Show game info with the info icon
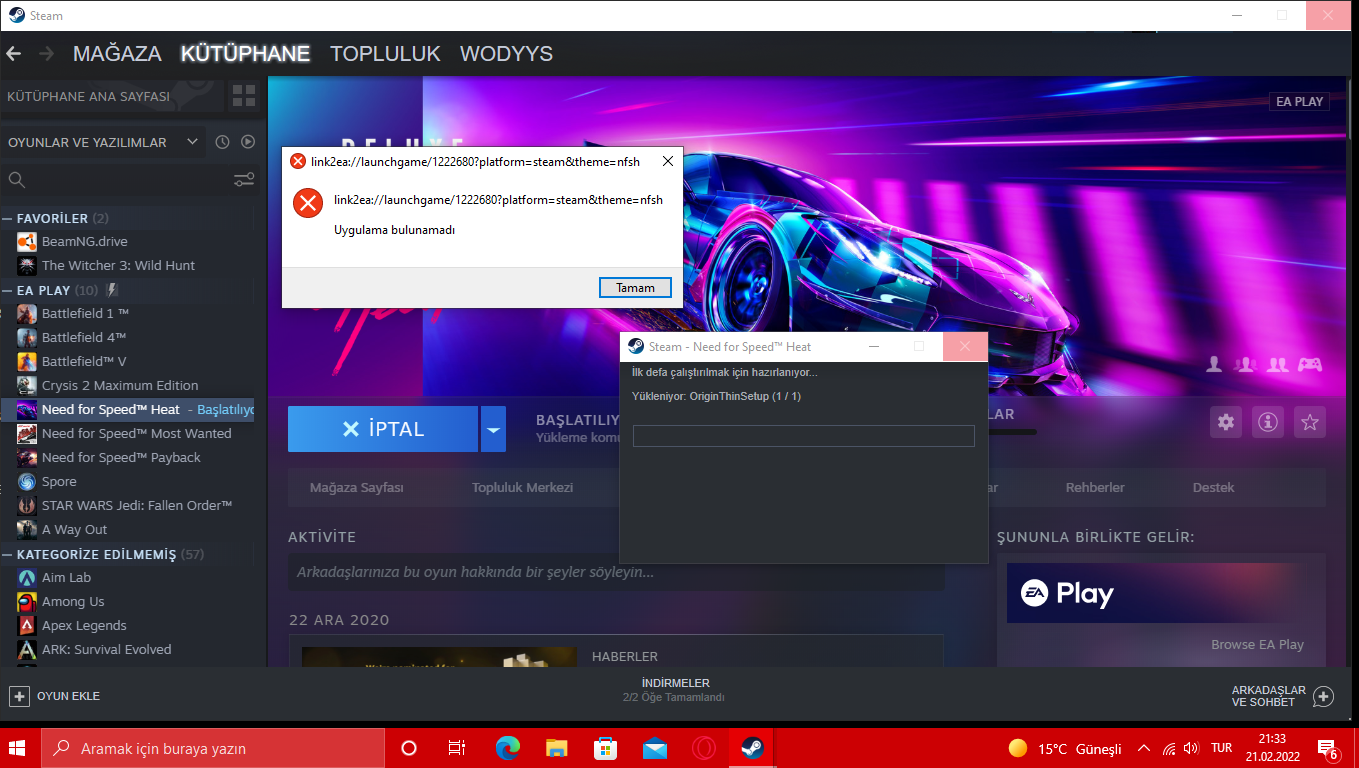Viewport: 1359px width, 768px height. click(x=1268, y=422)
